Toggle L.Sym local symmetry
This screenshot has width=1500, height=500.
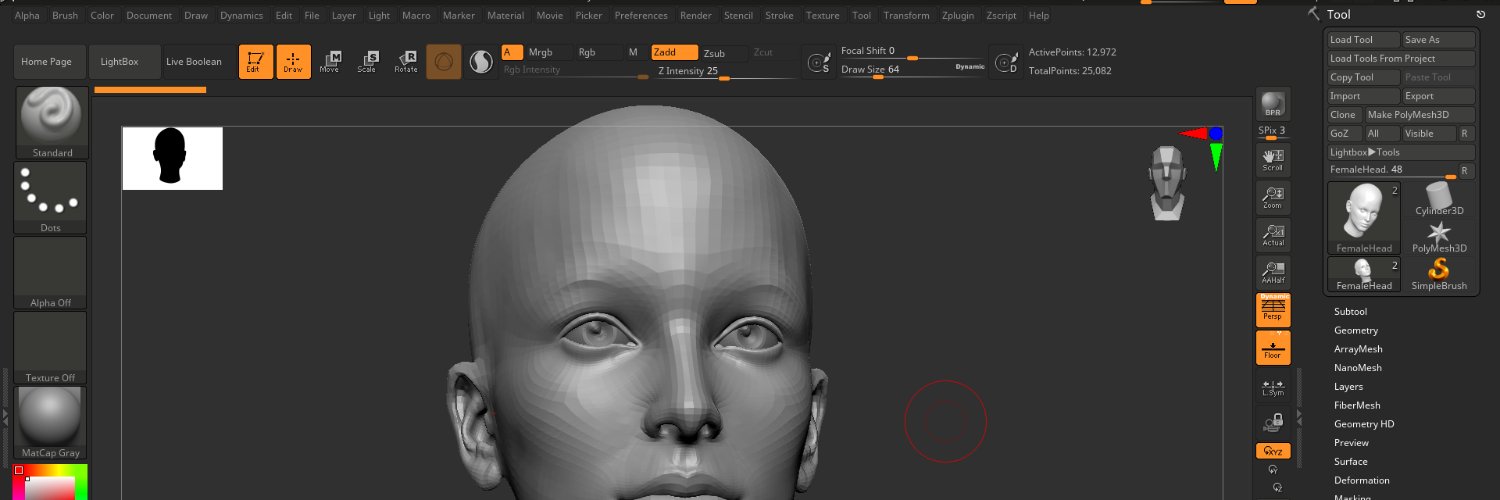1273,386
